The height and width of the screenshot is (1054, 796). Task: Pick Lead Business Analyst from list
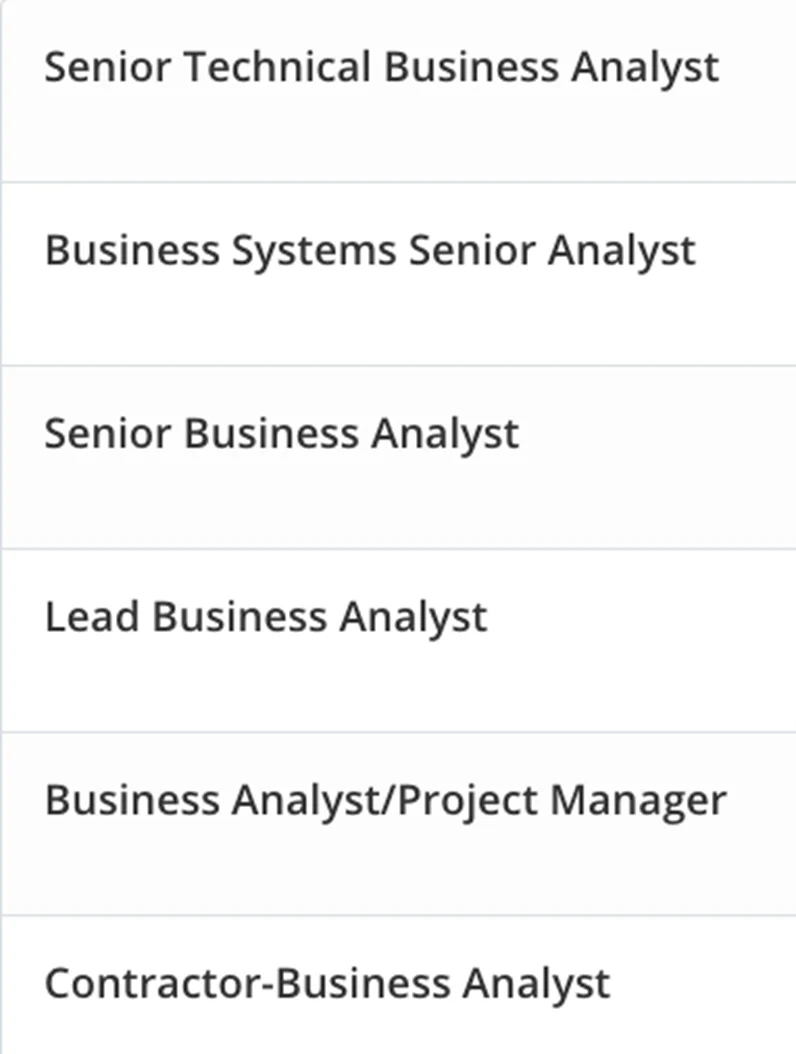[265, 617]
